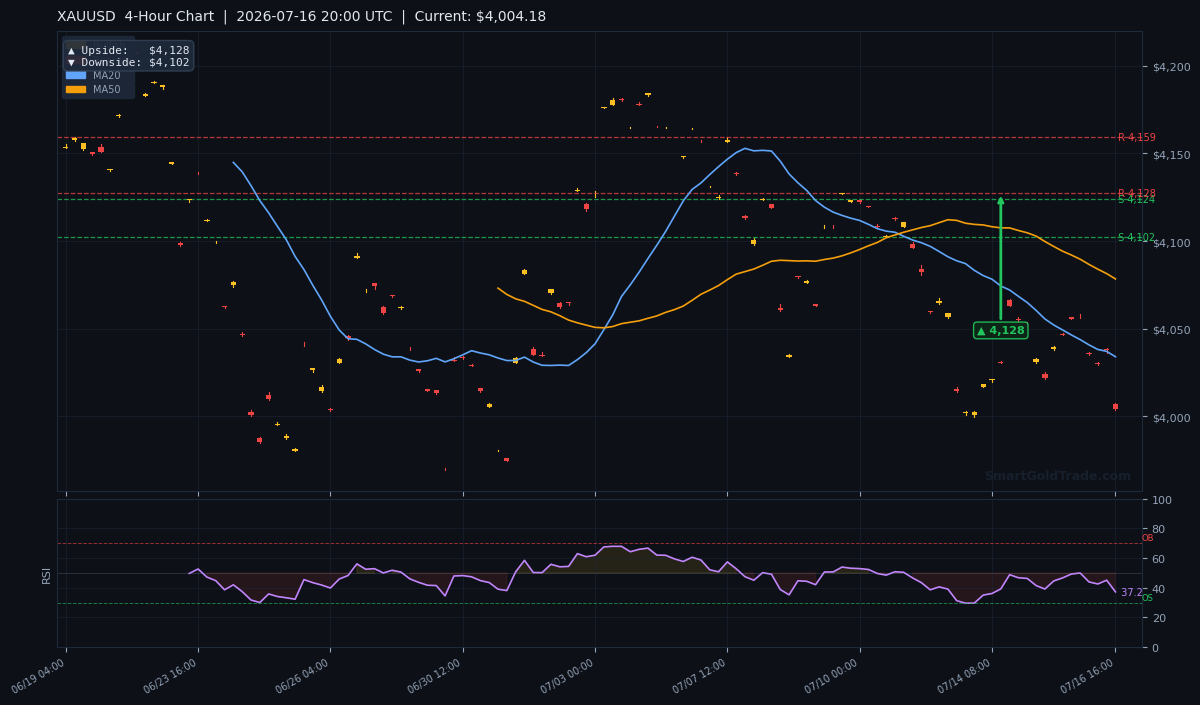Click the 07/10 00:00 date label

tap(833, 676)
